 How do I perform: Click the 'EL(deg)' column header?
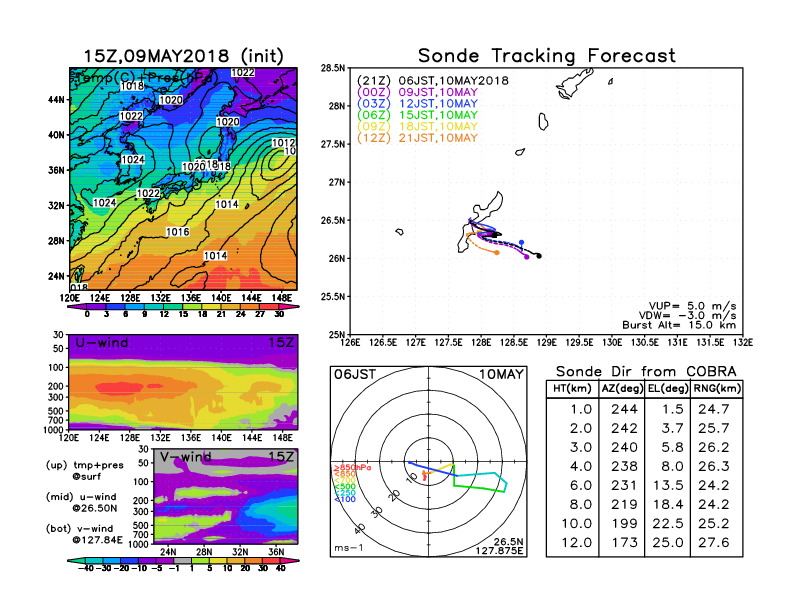(x=668, y=389)
